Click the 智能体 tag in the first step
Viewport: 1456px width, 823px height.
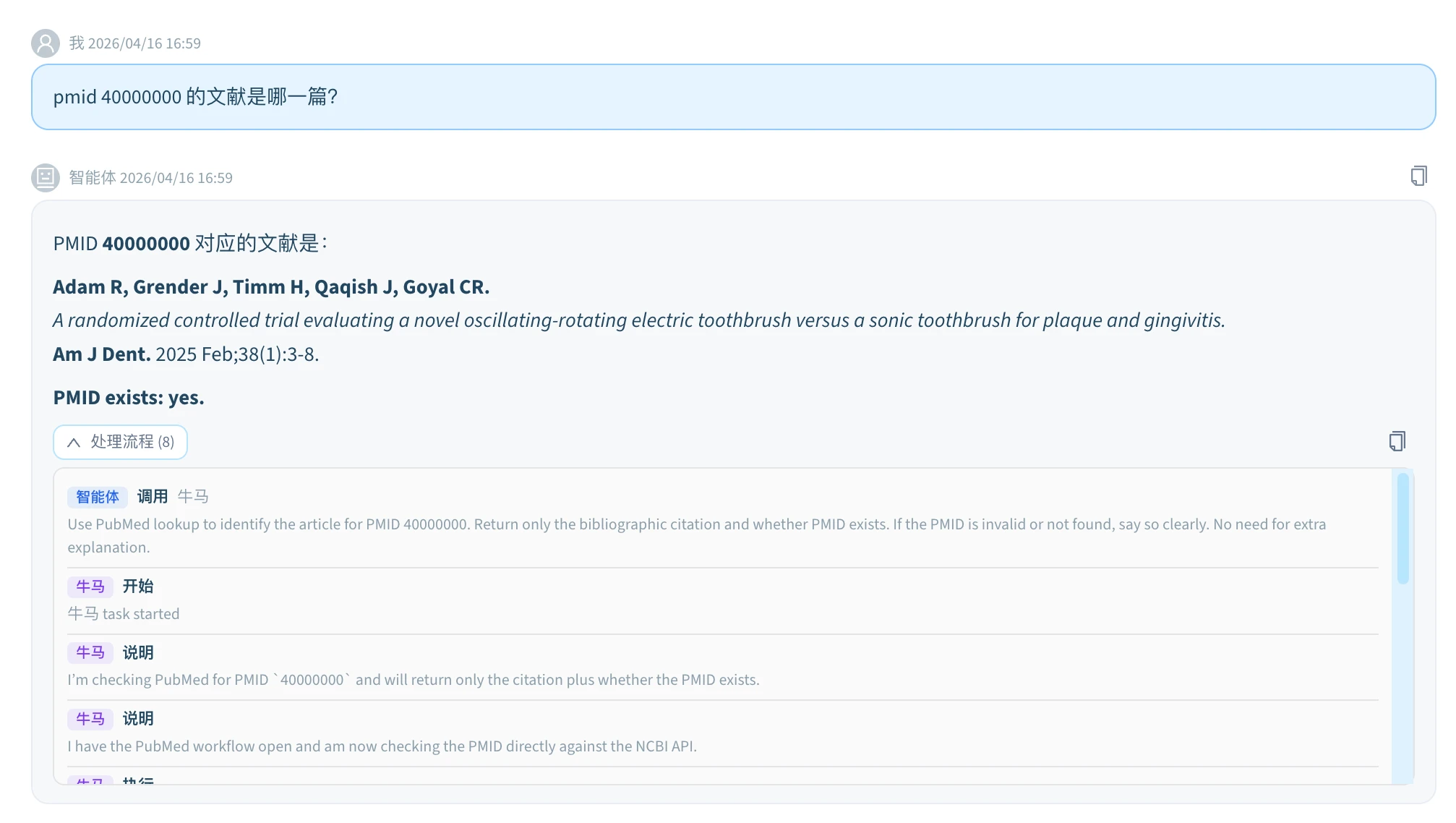[98, 497]
